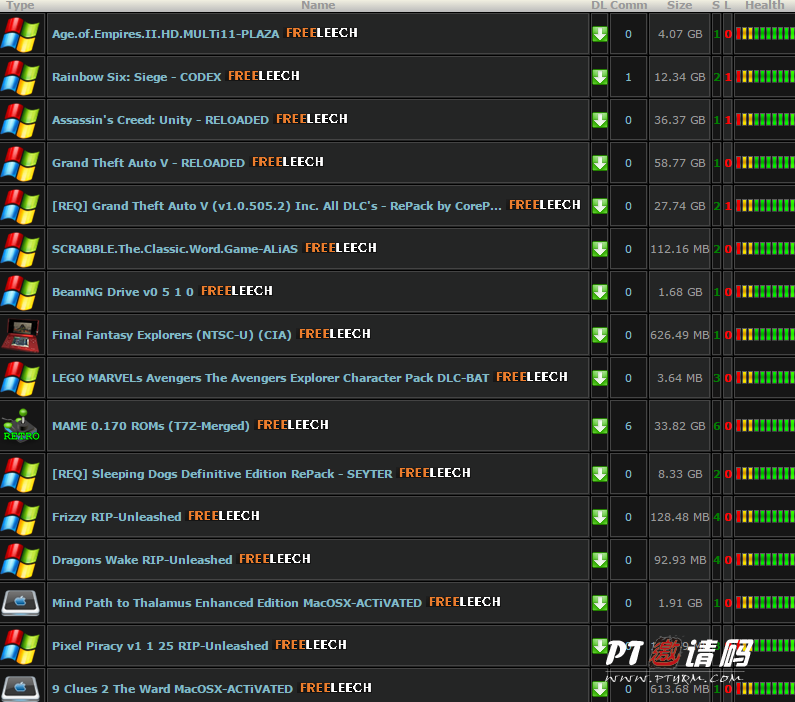Download the Sleeping Dogs Definitive Edition torrent
This screenshot has width=795, height=702.
click(599, 474)
